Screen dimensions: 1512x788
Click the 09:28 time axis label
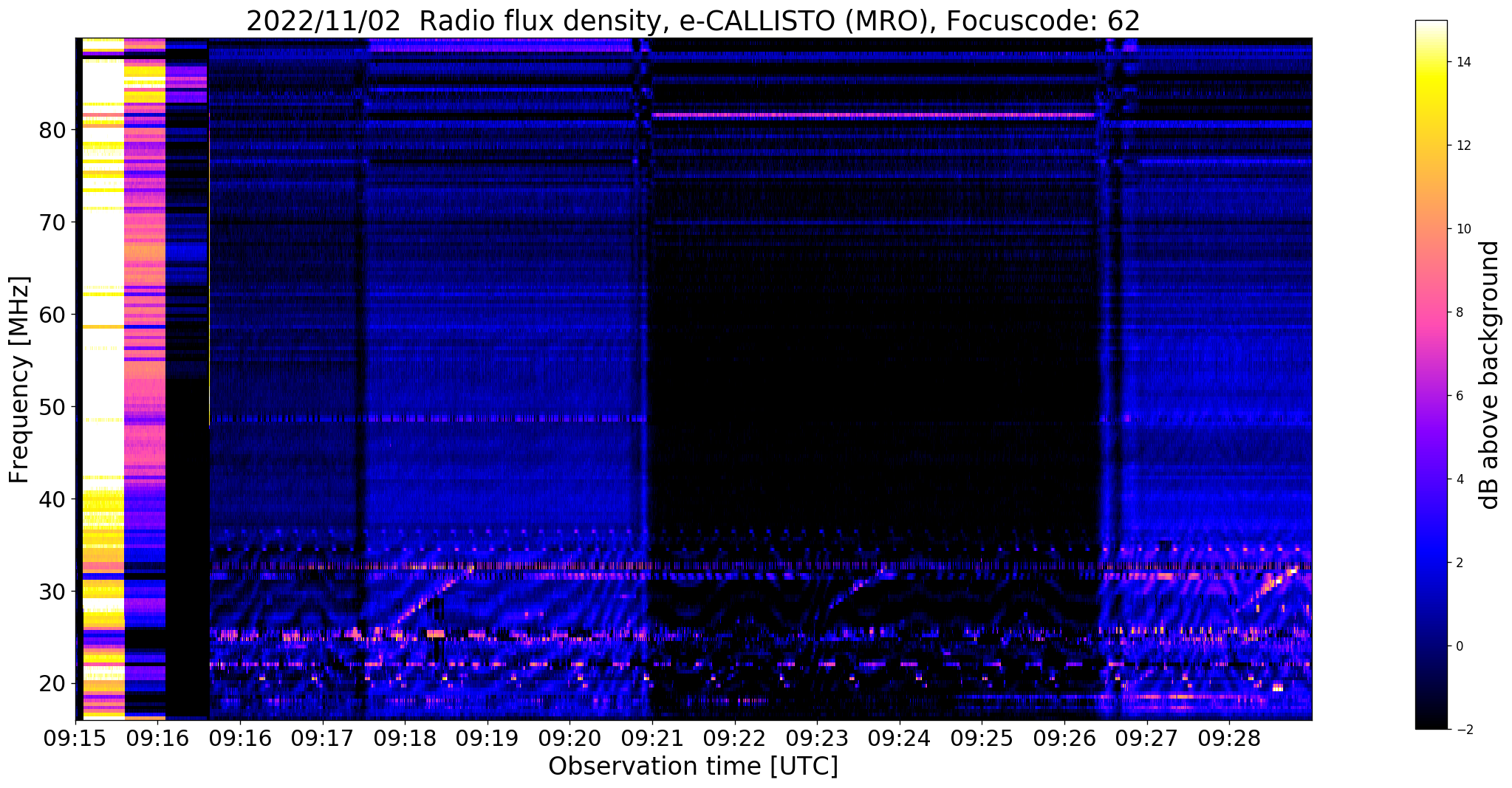[1229, 739]
